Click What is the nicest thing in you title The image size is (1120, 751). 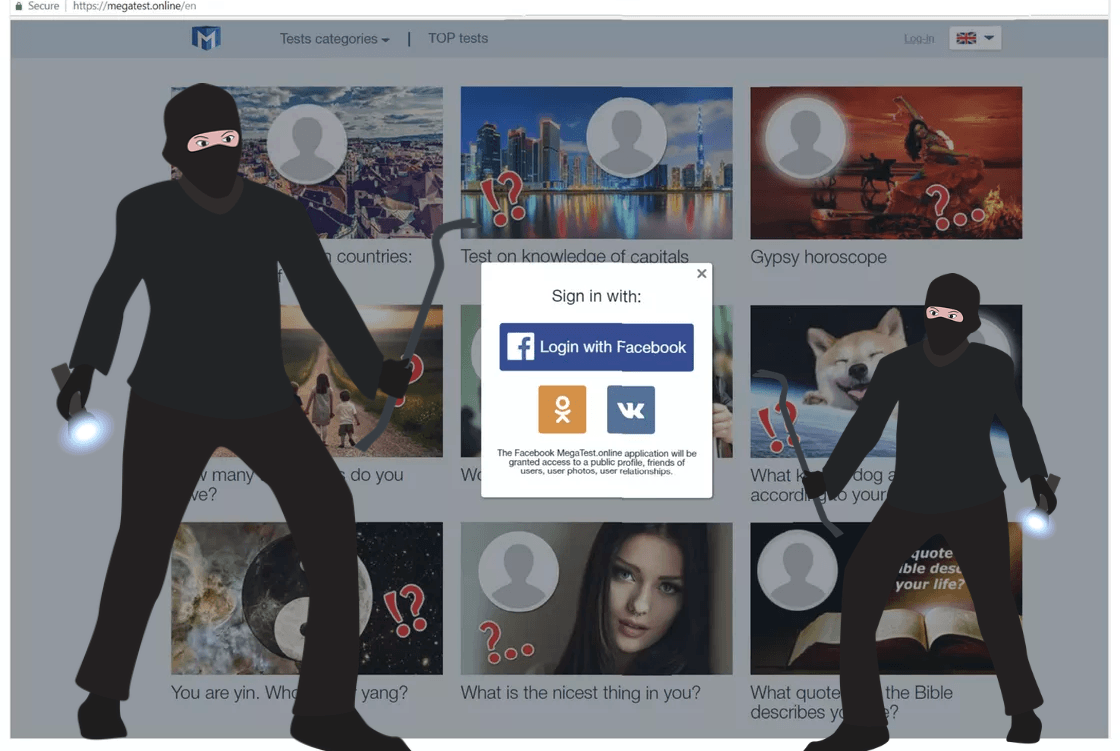[580, 692]
